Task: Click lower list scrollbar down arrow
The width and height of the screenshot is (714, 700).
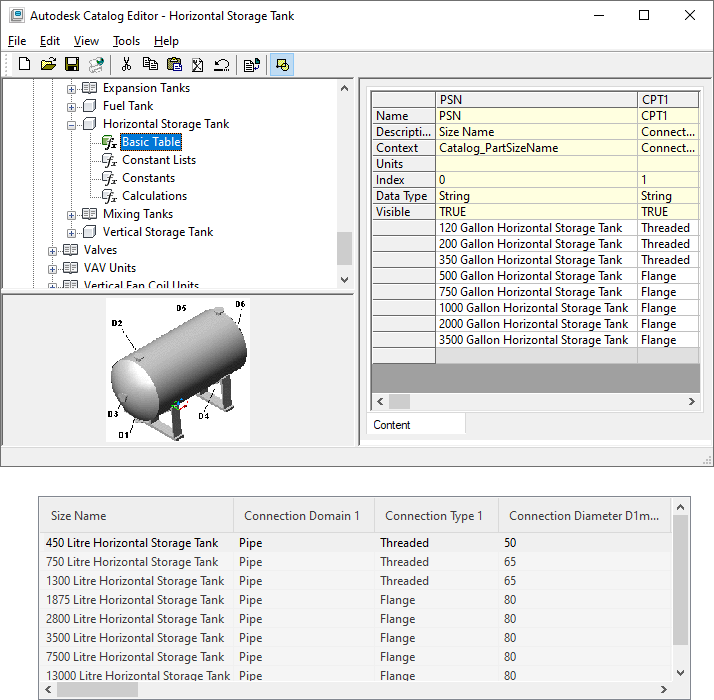Action: [680, 673]
